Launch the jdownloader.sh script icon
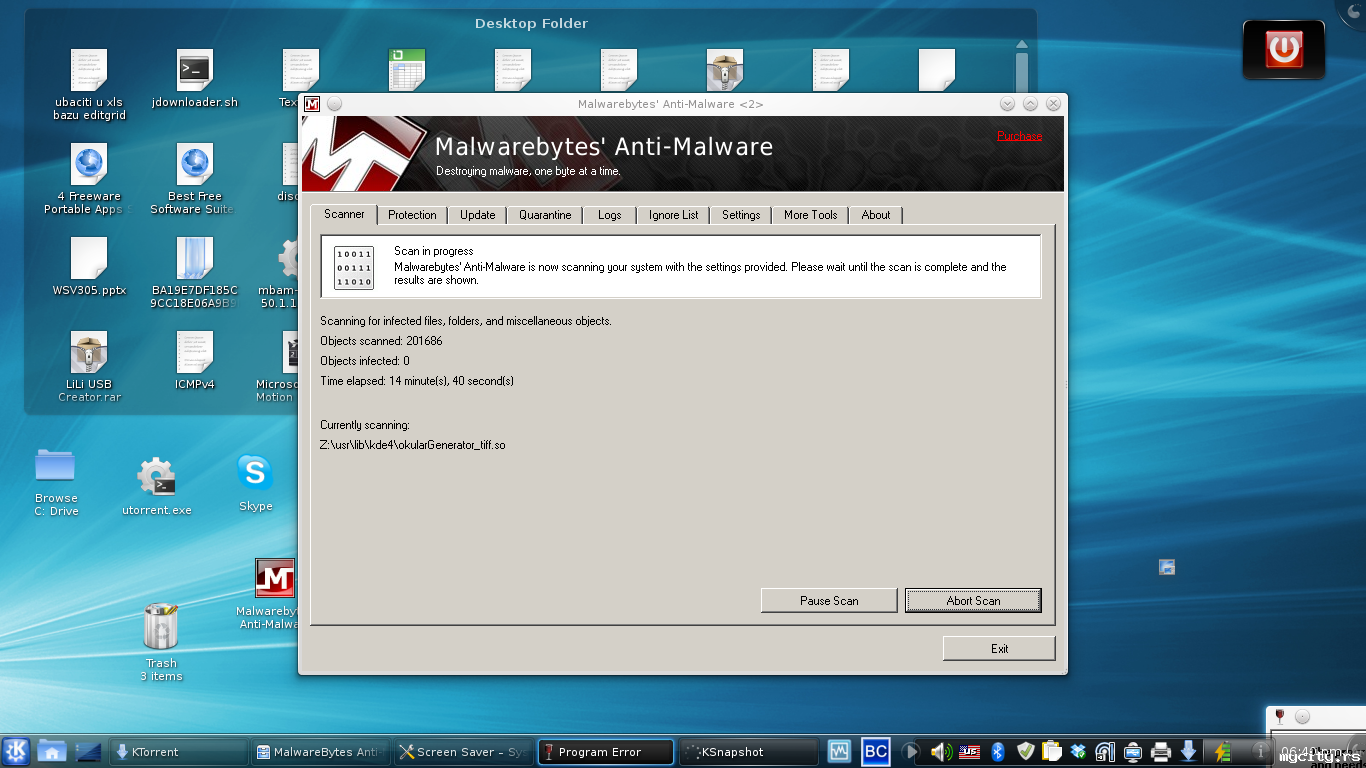Screen dimensions: 1366x768 [x=195, y=79]
